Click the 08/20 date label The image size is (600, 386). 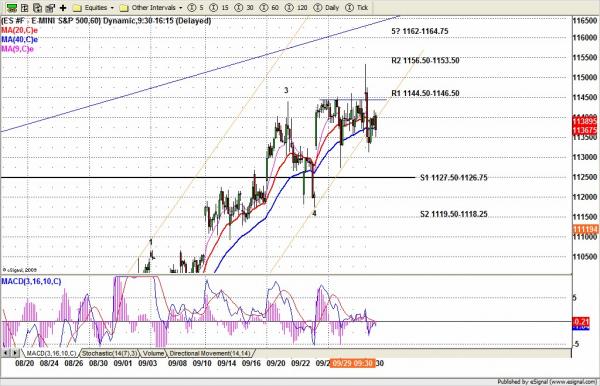pos(24,363)
